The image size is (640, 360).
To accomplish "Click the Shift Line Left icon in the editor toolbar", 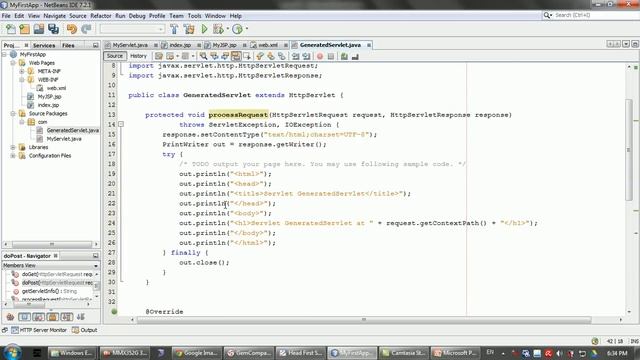I will pyautogui.click(x=296, y=56).
